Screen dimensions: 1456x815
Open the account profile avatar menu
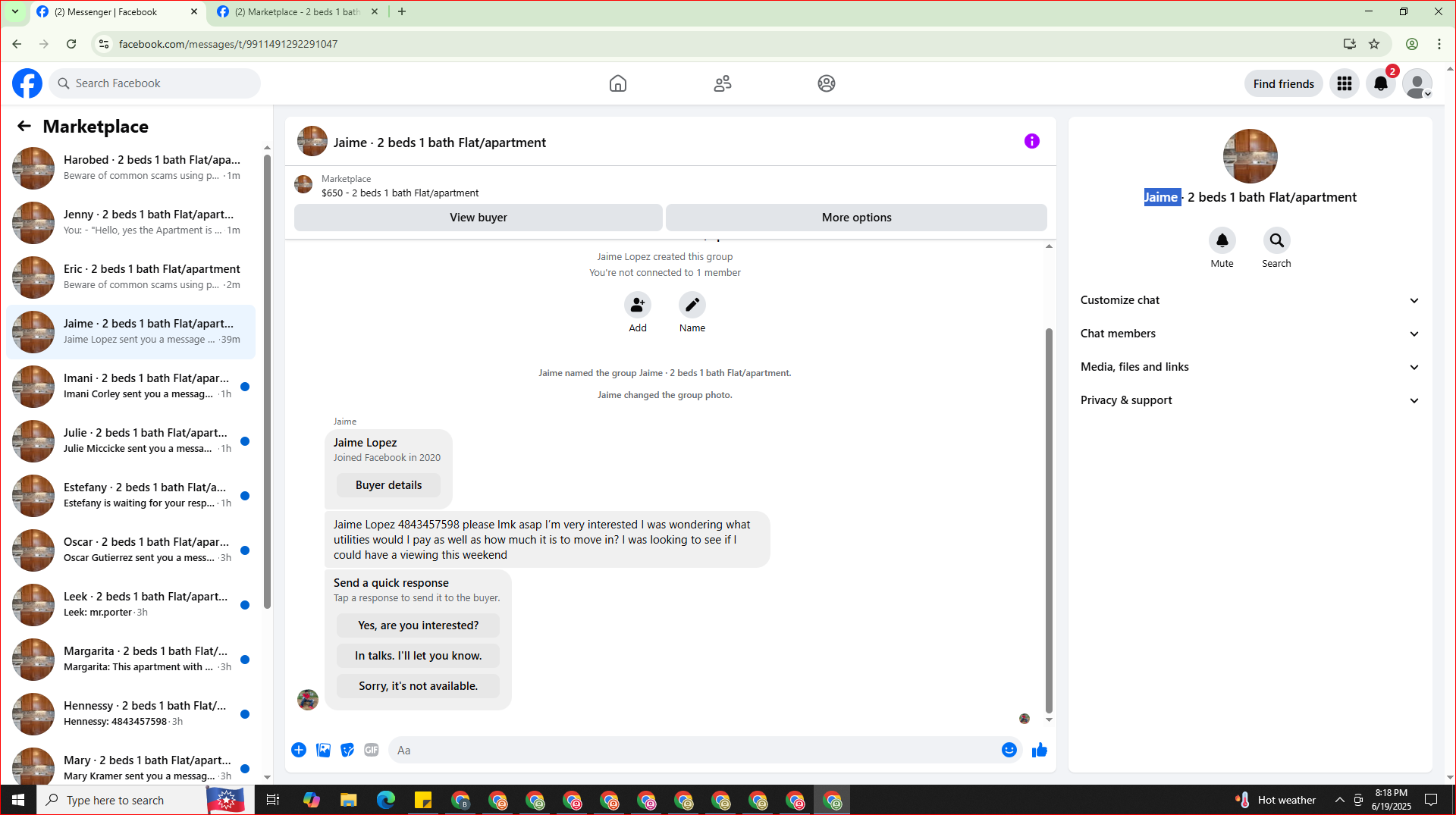pyautogui.click(x=1417, y=83)
